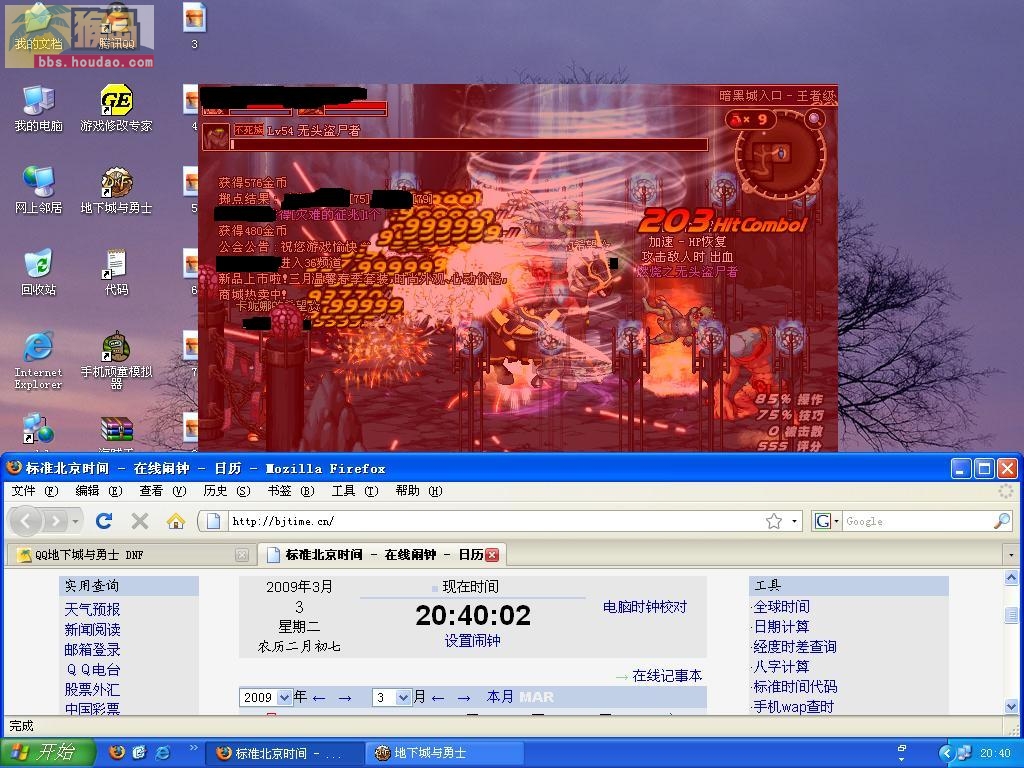The height and width of the screenshot is (768, 1024).
Task: Open the 文件 (F) menu
Action: tap(35, 490)
